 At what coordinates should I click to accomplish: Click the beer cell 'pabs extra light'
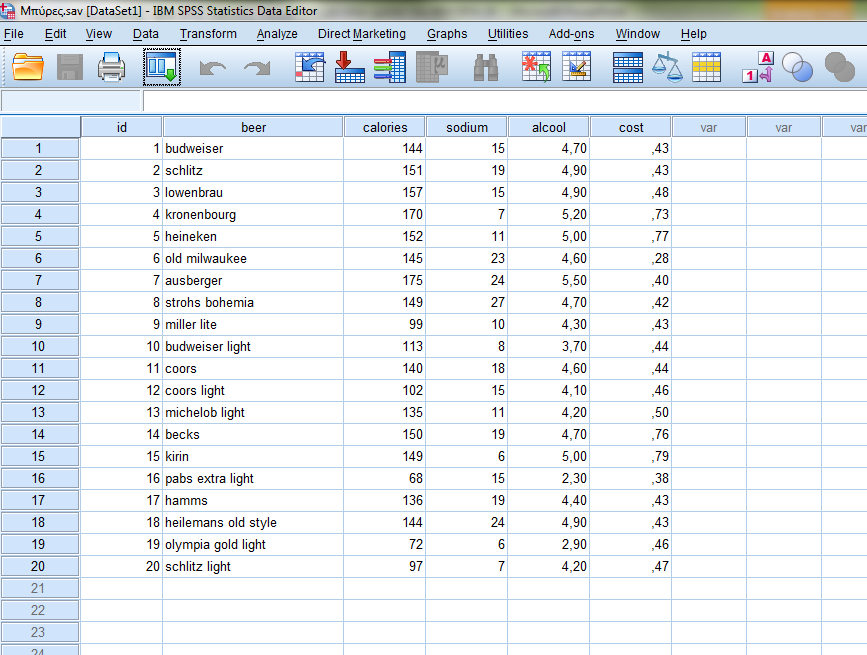point(253,479)
